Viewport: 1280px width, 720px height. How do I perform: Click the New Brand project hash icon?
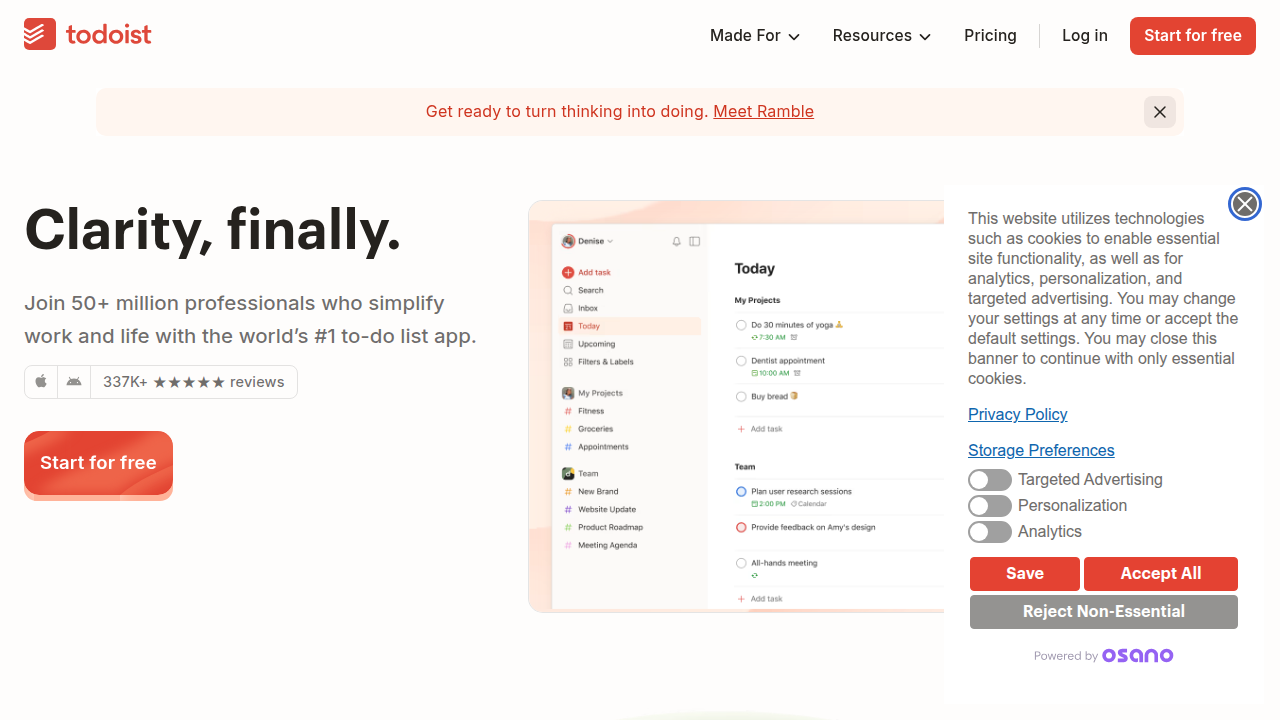pyautogui.click(x=568, y=492)
